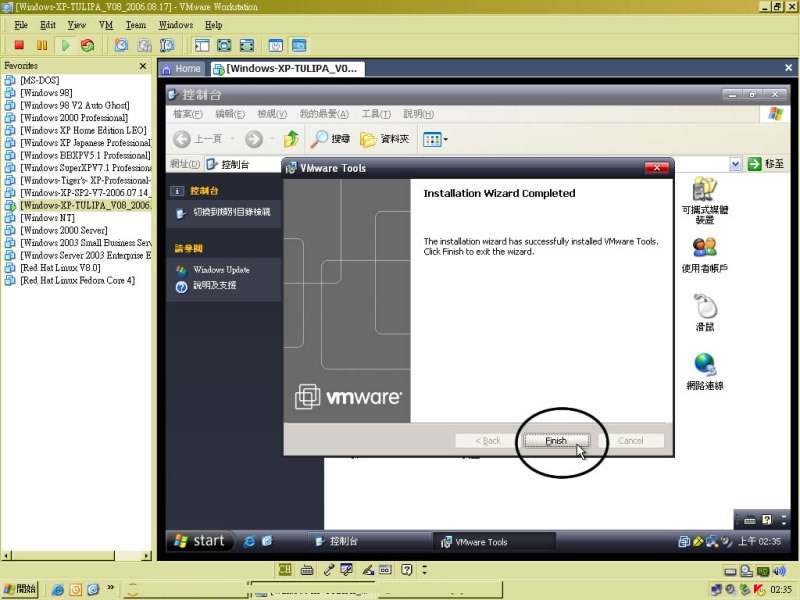Click the green Up folder icon
Viewport: 800px width, 600px height.
coord(291,139)
